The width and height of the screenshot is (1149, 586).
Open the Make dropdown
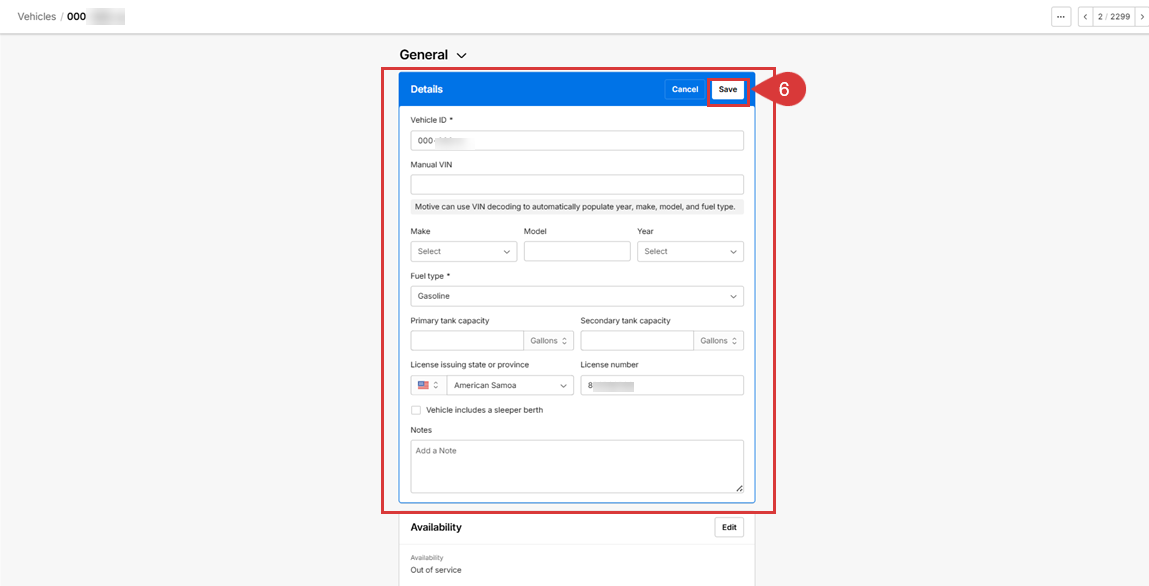463,251
